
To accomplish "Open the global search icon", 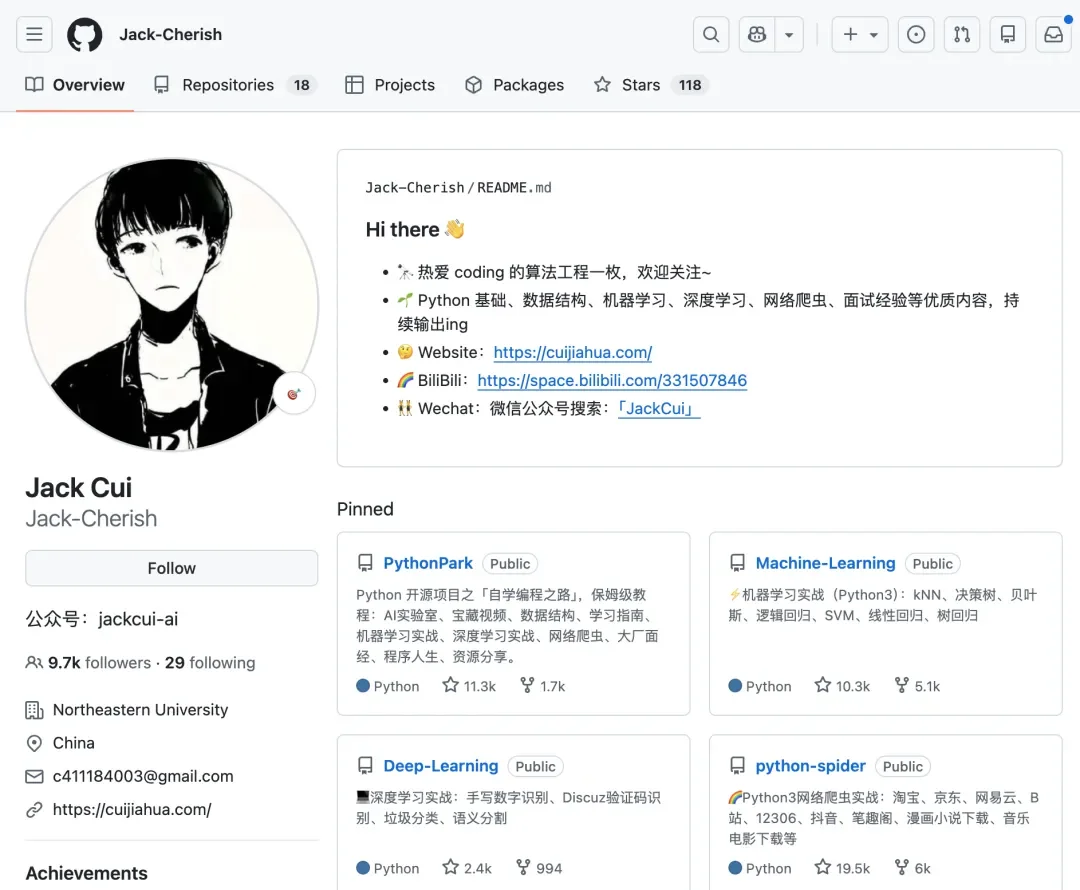I will 711,34.
